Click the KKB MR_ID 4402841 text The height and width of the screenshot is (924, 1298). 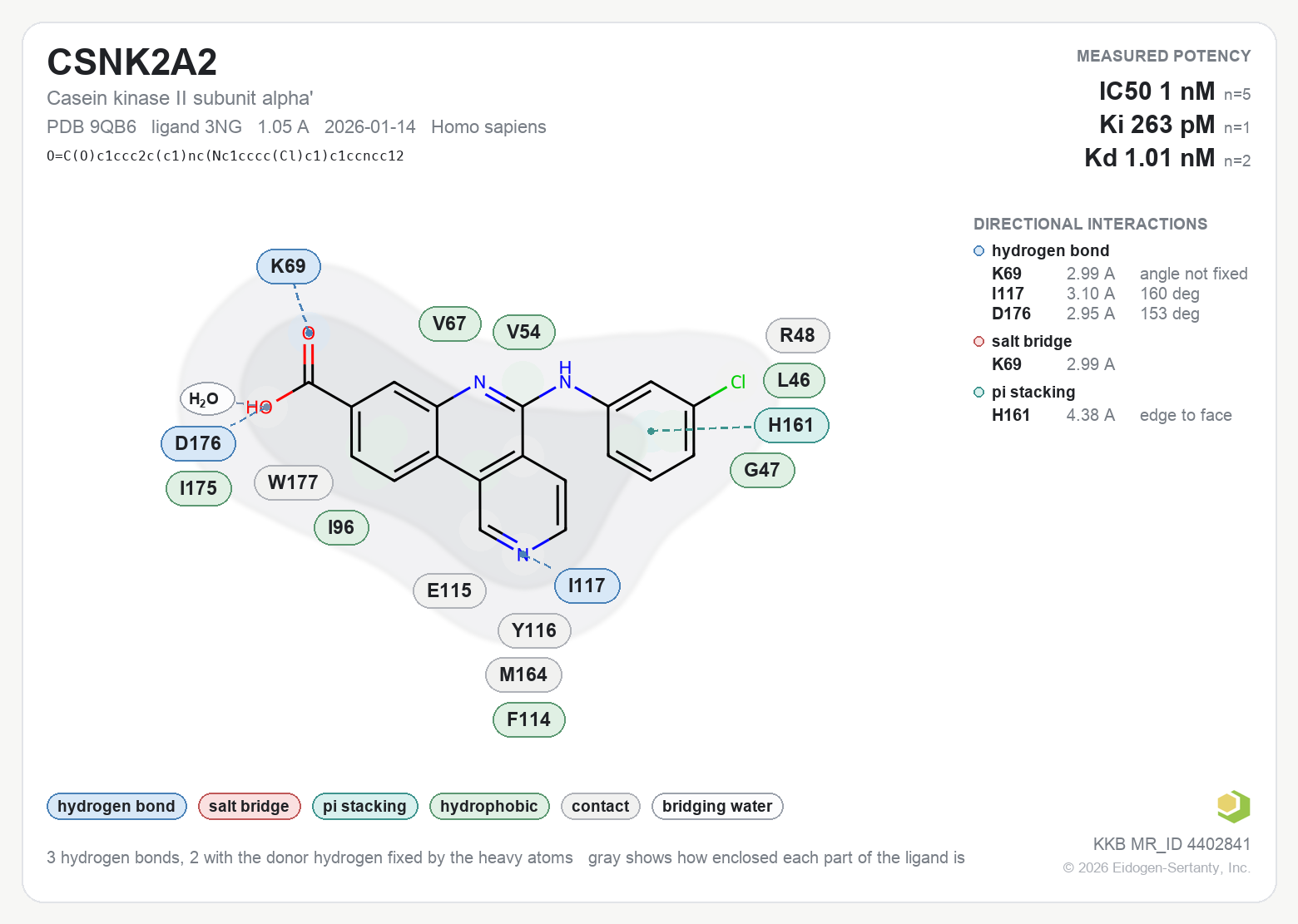pos(1172,844)
